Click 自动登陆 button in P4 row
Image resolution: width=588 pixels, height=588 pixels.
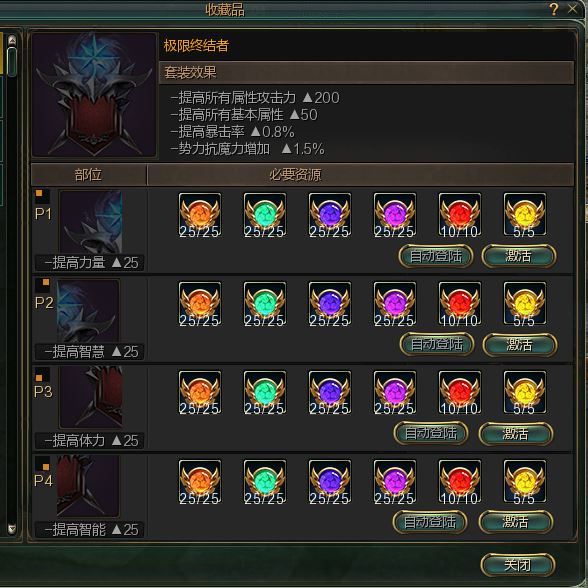click(430, 522)
